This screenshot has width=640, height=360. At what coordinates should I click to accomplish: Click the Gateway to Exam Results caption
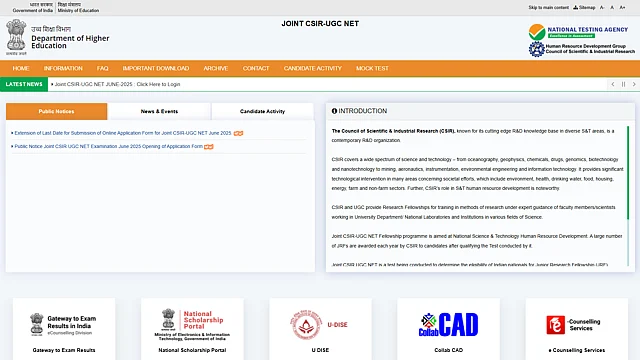(x=64, y=350)
